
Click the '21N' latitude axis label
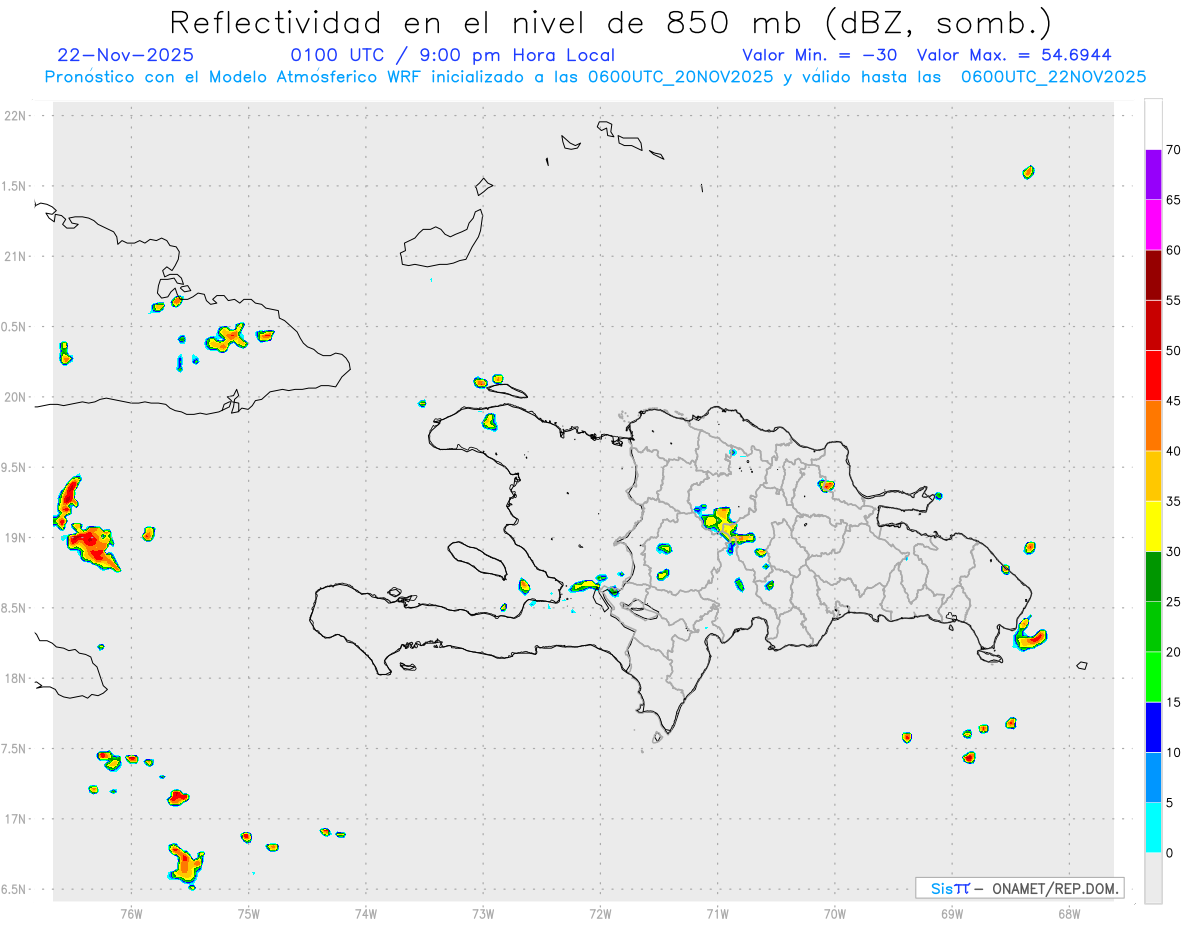17,257
